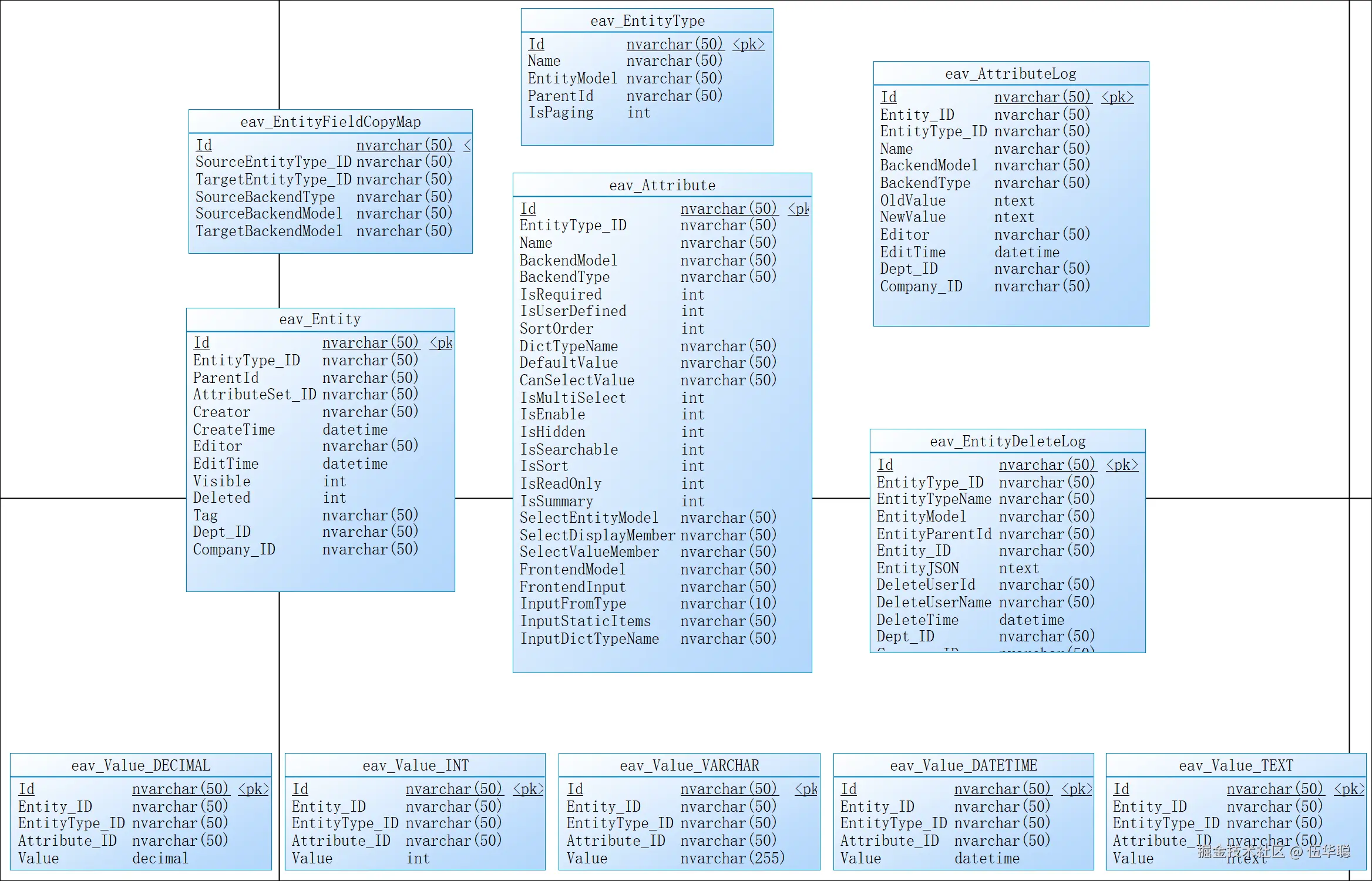Image resolution: width=1372 pixels, height=881 pixels.
Task: Click the pk marker in eav_AttributeLog
Action: (1117, 97)
